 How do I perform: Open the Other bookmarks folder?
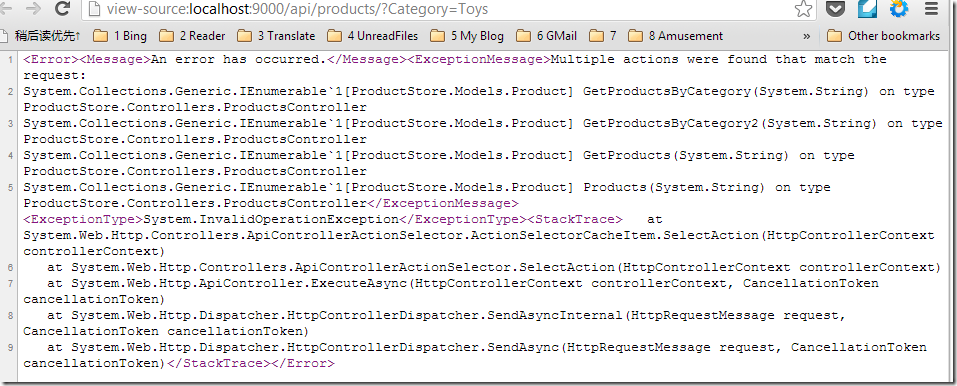pos(884,36)
